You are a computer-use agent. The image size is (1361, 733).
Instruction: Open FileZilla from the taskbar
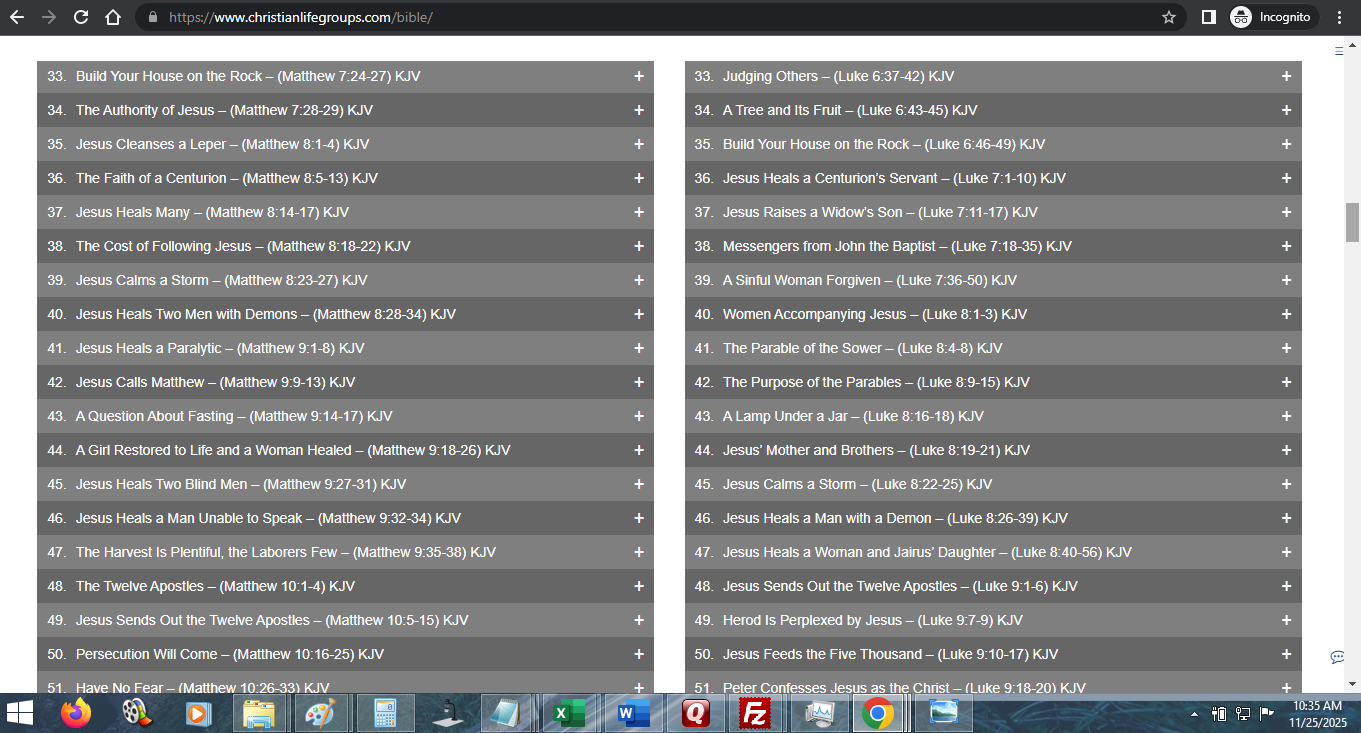click(754, 713)
